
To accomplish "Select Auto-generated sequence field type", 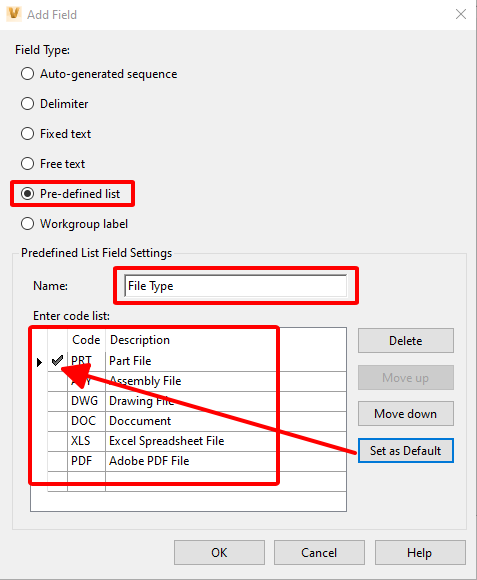I will coord(99,74).
